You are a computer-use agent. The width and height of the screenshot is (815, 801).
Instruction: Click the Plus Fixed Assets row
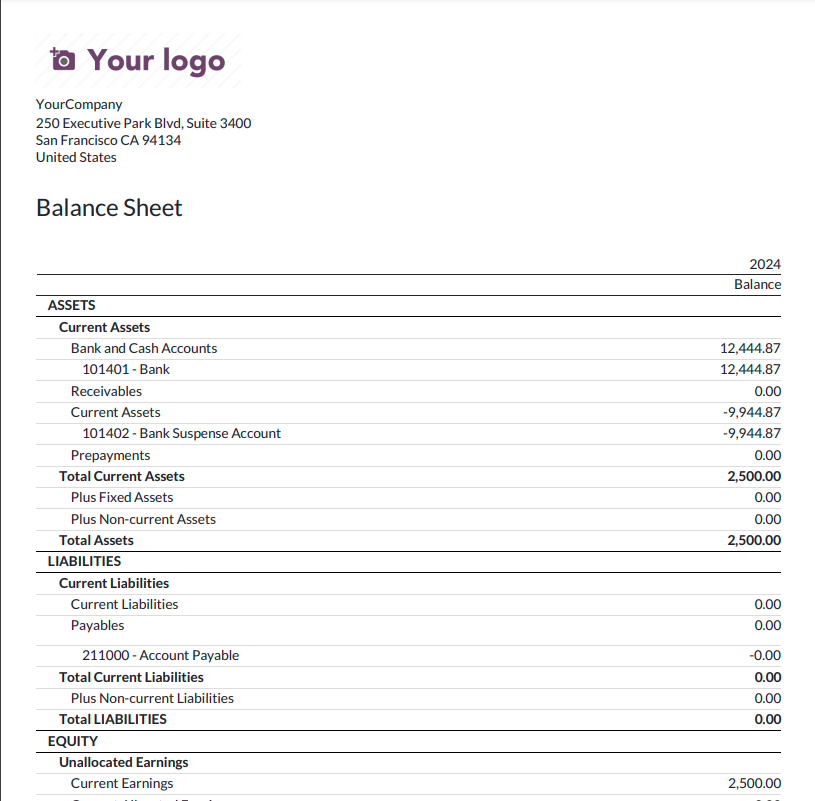(x=122, y=497)
